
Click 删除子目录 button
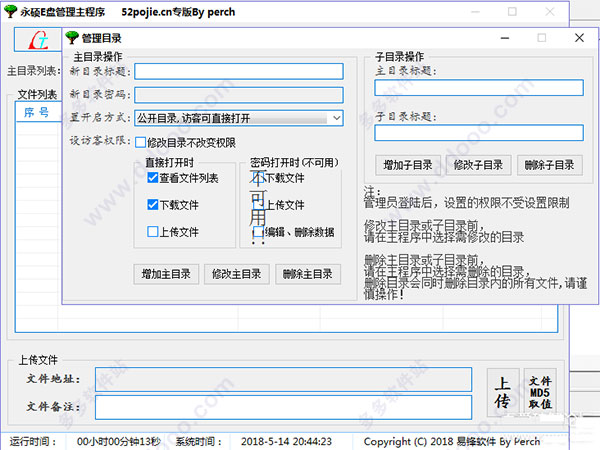tap(549, 165)
